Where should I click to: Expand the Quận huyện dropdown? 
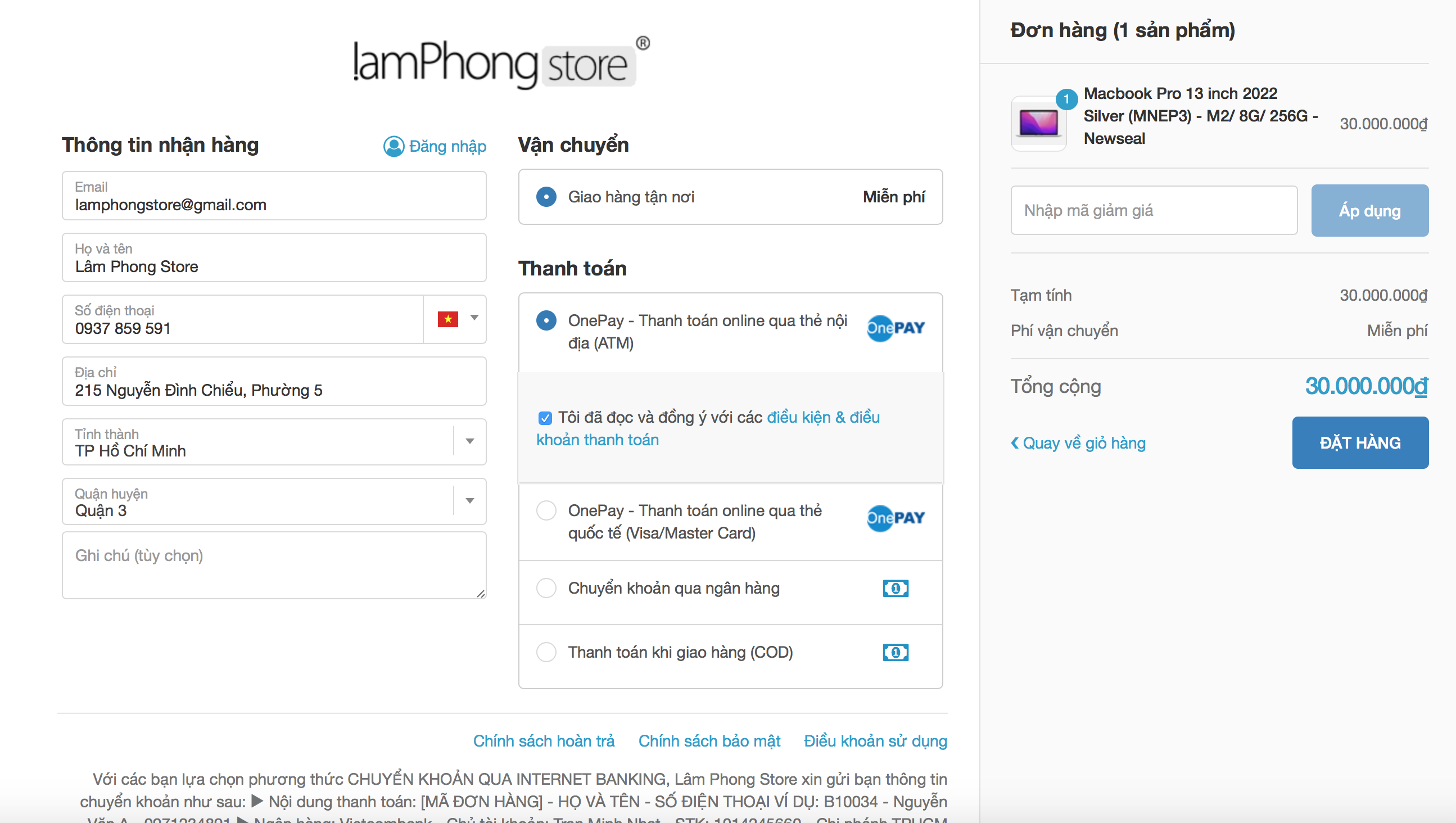coord(469,501)
